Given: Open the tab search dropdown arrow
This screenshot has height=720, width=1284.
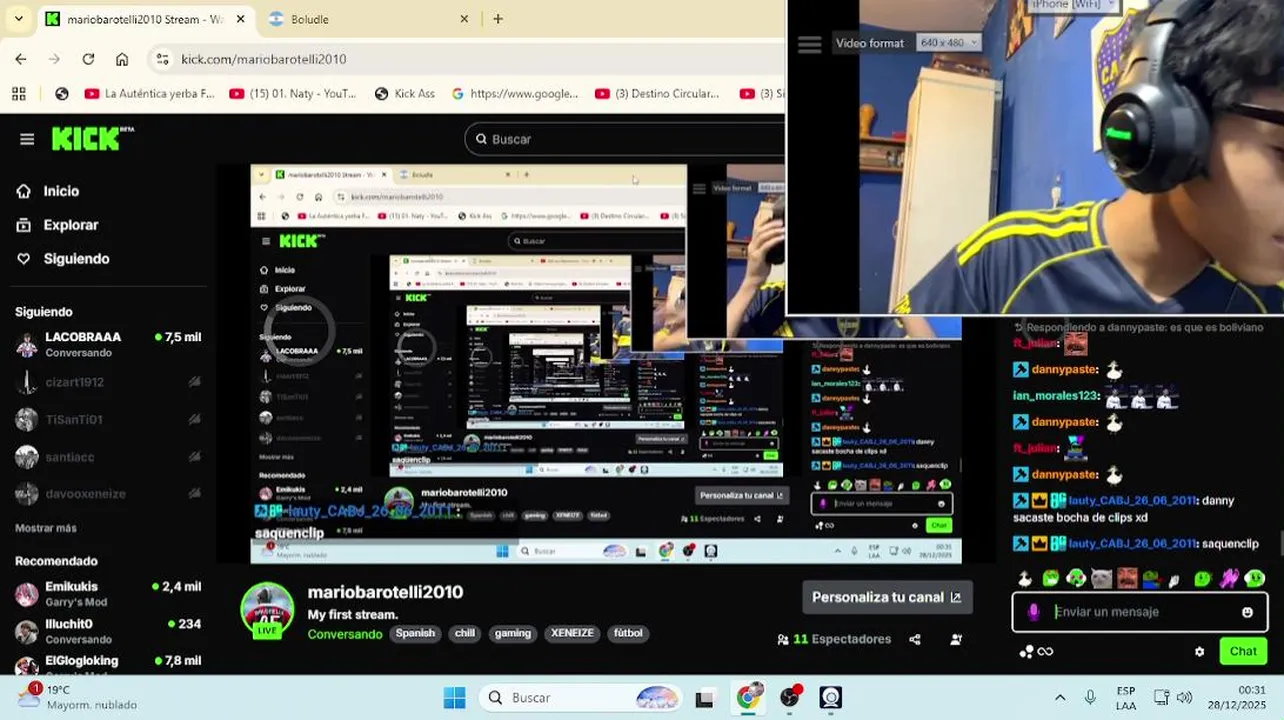Looking at the screenshot, I should (18, 19).
